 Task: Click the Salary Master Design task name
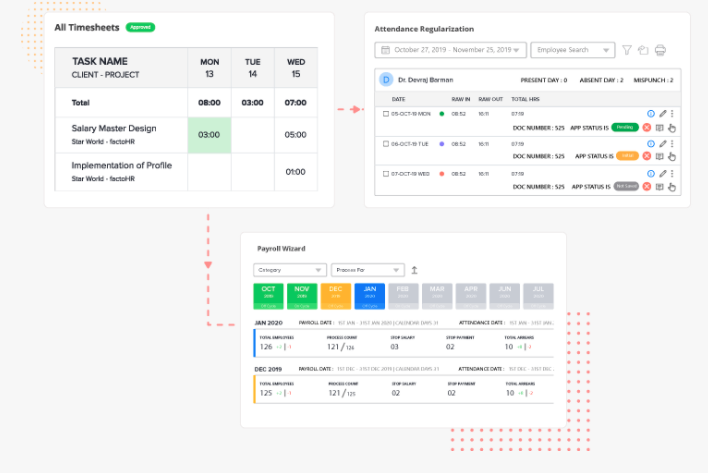click(x=114, y=129)
